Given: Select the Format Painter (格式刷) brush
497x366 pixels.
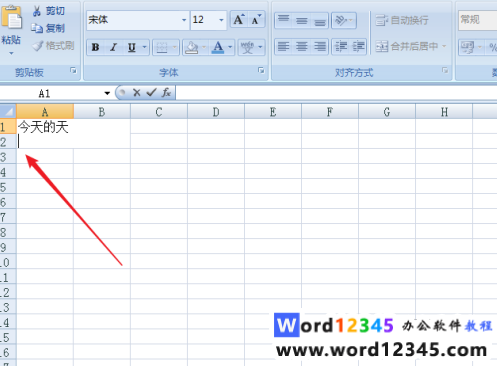Looking at the screenshot, I should coord(38,46).
